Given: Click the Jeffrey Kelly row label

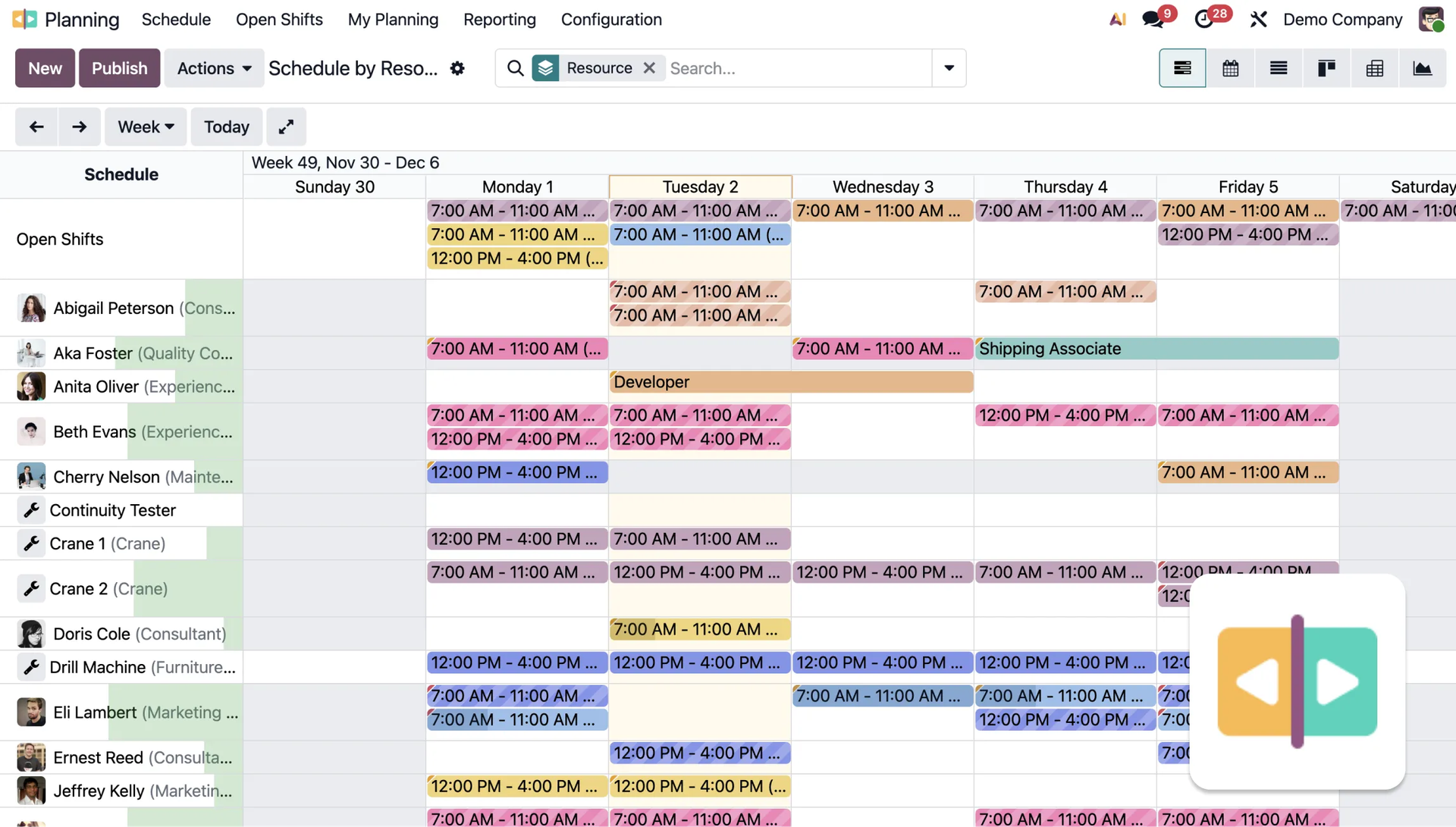Looking at the screenshot, I should pos(143,791).
